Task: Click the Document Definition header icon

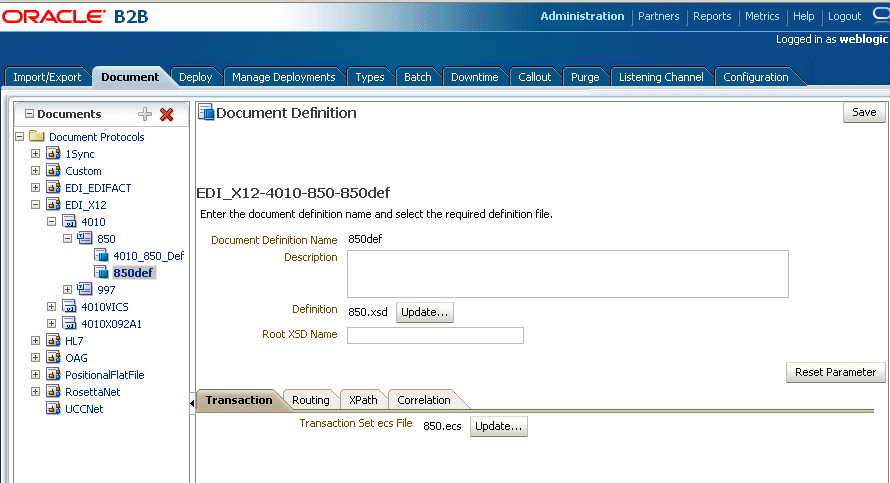Action: [x=206, y=112]
